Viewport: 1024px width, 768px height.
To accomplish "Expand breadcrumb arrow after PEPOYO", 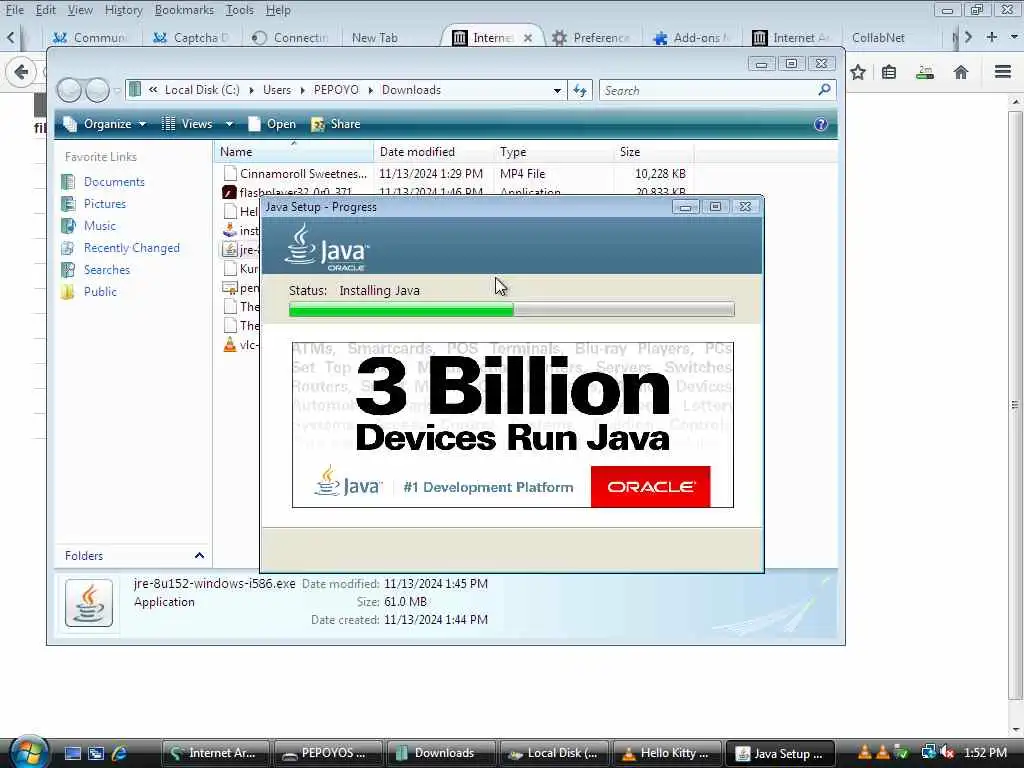I will [x=370, y=91].
